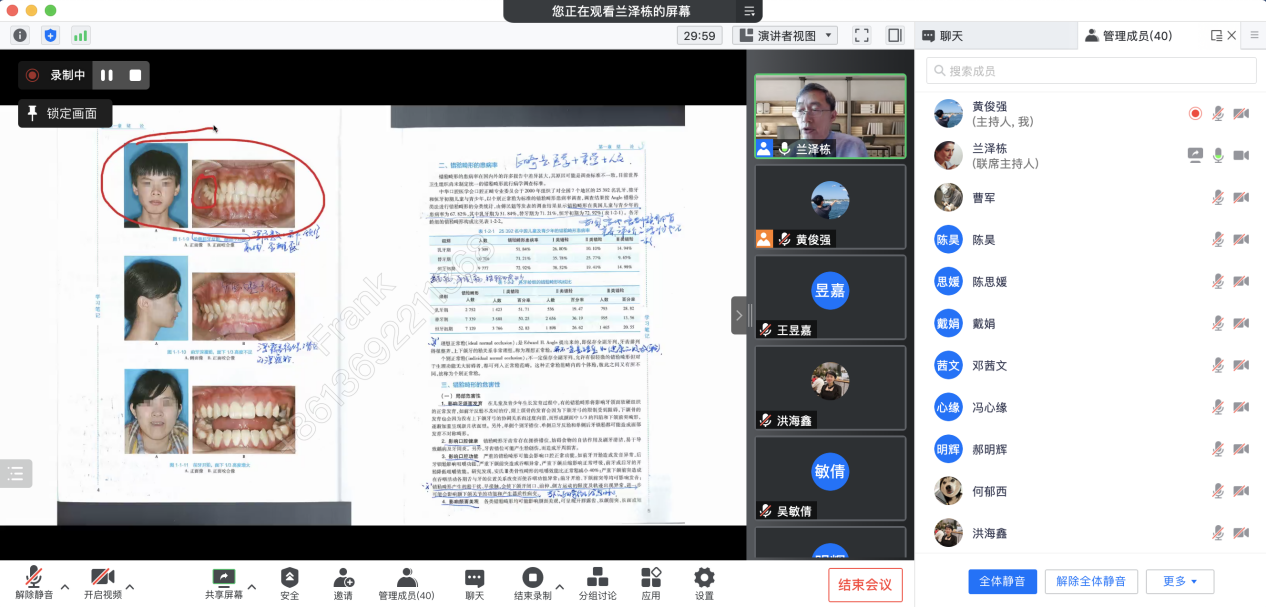The height and width of the screenshot is (607, 1266).
Task: Expand audio options arrow beside unmute
Action: [x=65, y=587]
